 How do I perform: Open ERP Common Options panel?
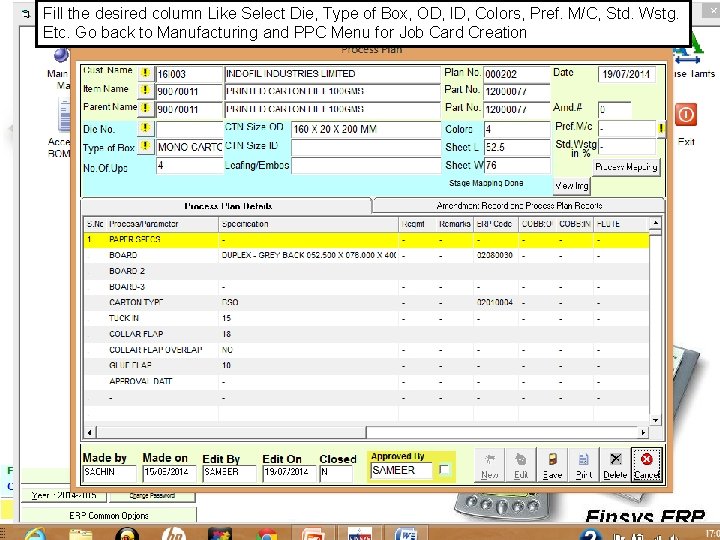pyautogui.click(x=109, y=516)
